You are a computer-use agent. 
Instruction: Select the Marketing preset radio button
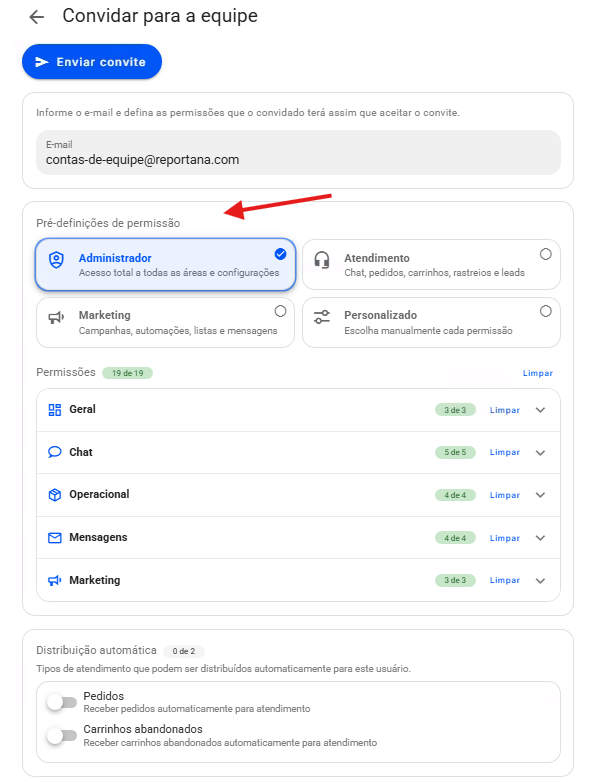[x=280, y=311]
